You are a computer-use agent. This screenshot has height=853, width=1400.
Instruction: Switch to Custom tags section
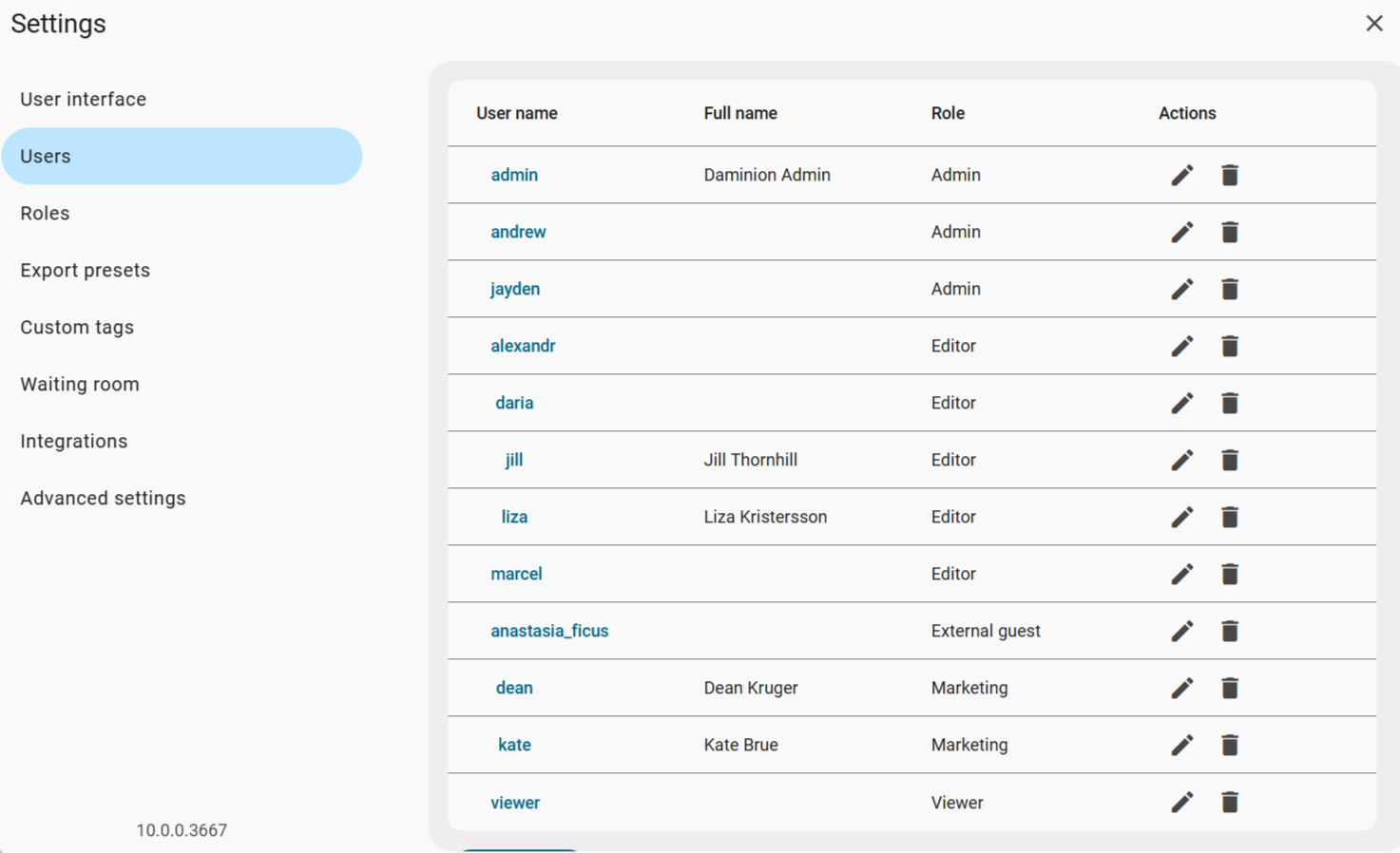click(77, 327)
